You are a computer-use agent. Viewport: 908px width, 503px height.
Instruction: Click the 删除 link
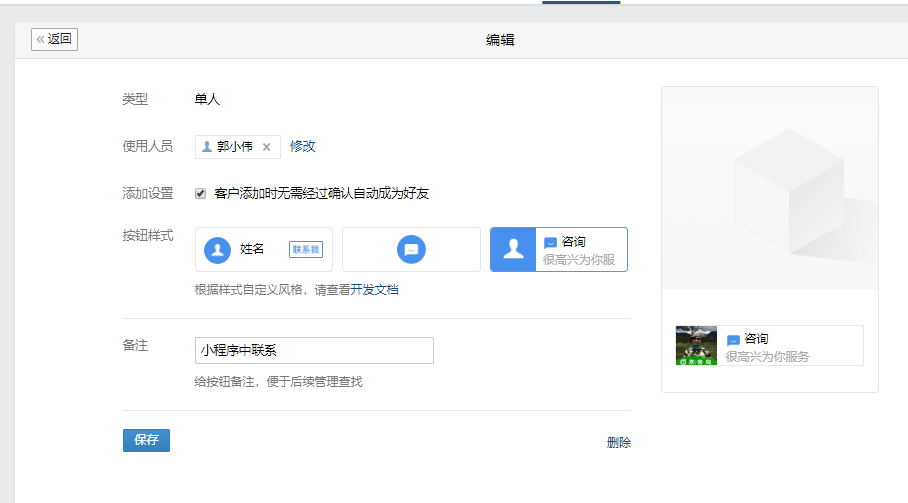(618, 442)
